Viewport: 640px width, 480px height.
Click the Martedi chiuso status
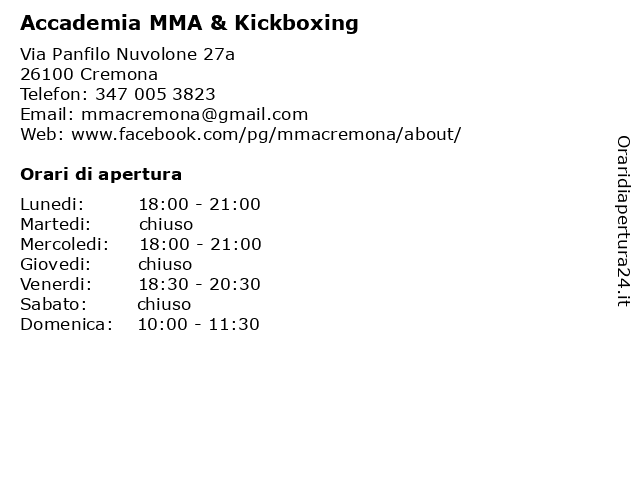166,224
